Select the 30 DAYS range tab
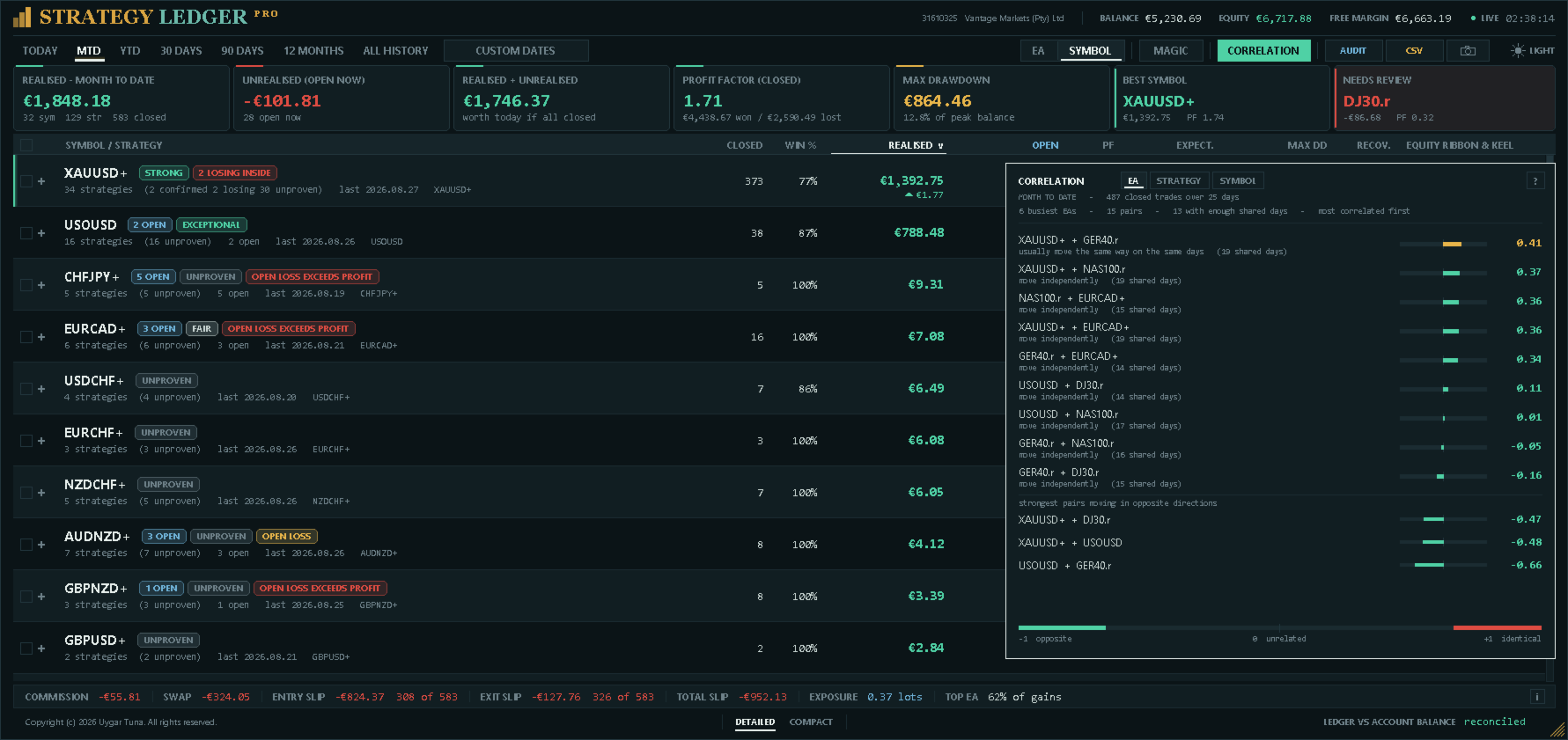This screenshot has width=1568, height=740. pyautogui.click(x=181, y=51)
